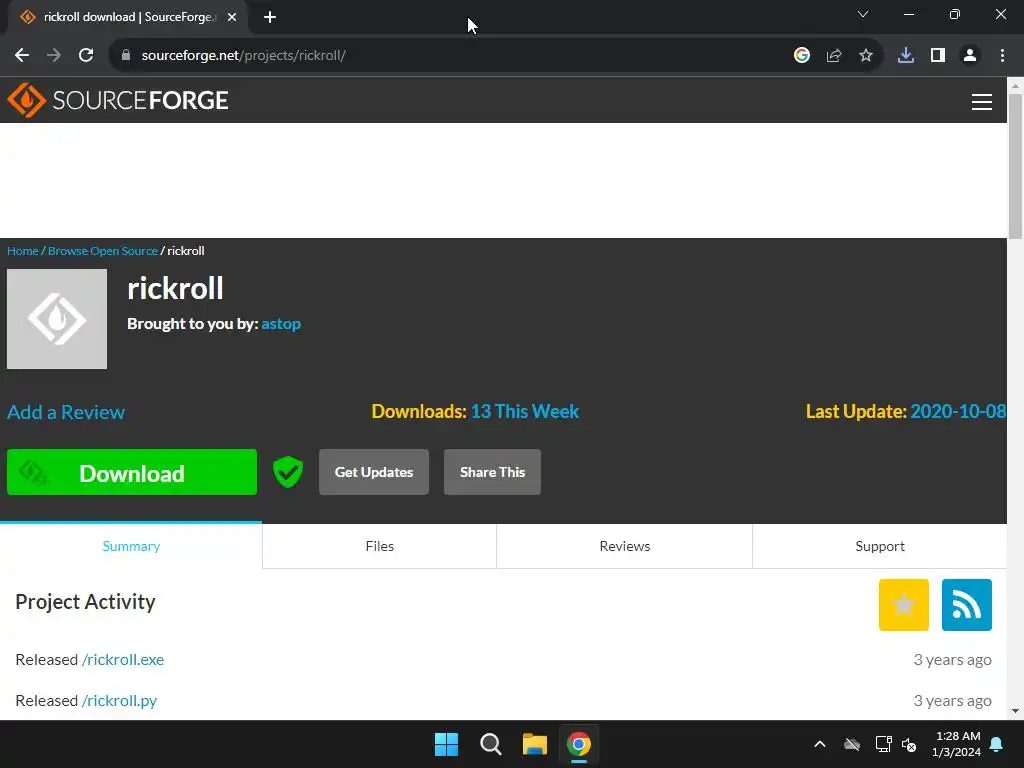Go to Home breadcrumb link
1024x768 pixels.
23,251
